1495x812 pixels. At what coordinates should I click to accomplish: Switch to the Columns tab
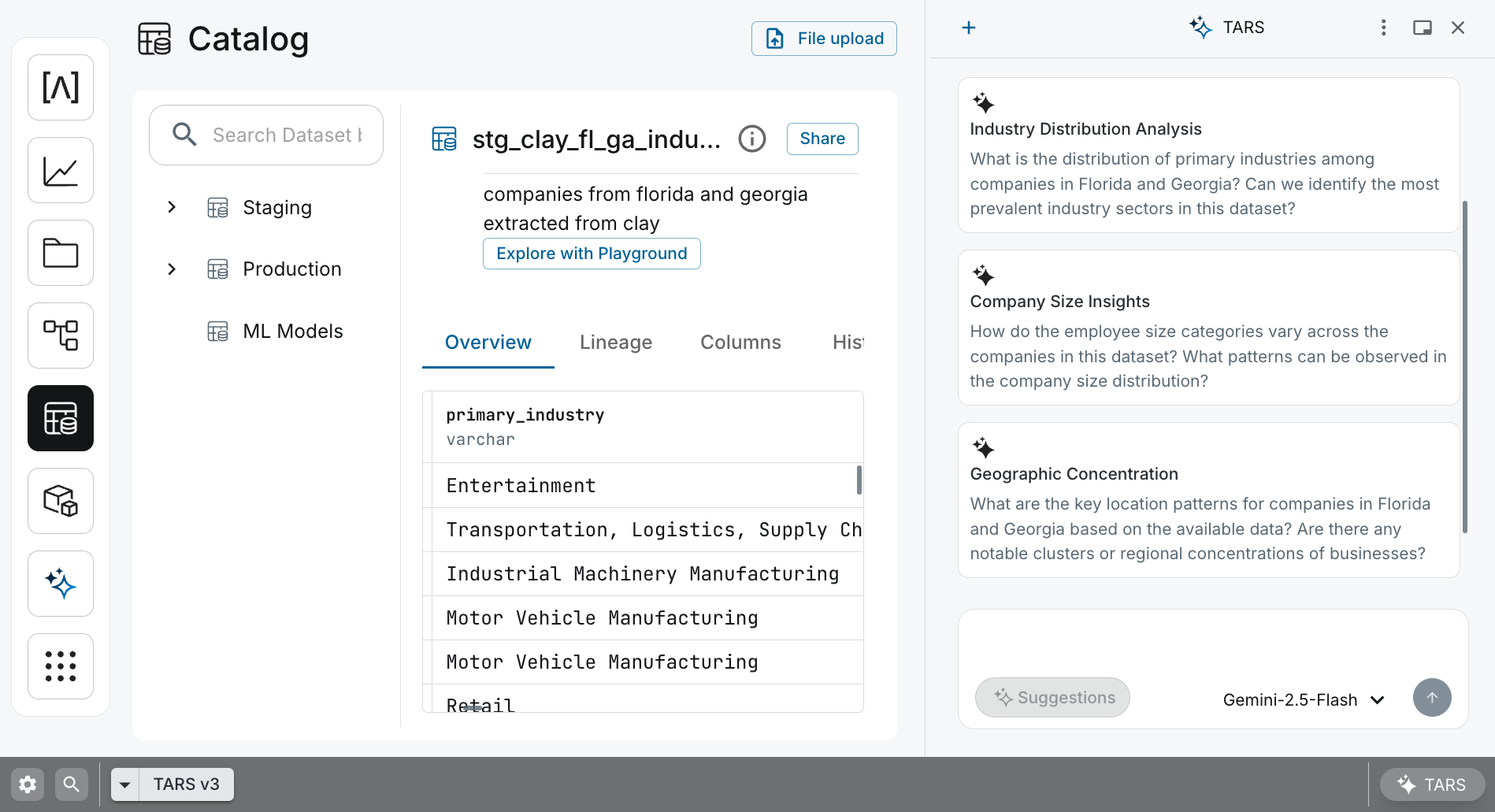point(740,342)
